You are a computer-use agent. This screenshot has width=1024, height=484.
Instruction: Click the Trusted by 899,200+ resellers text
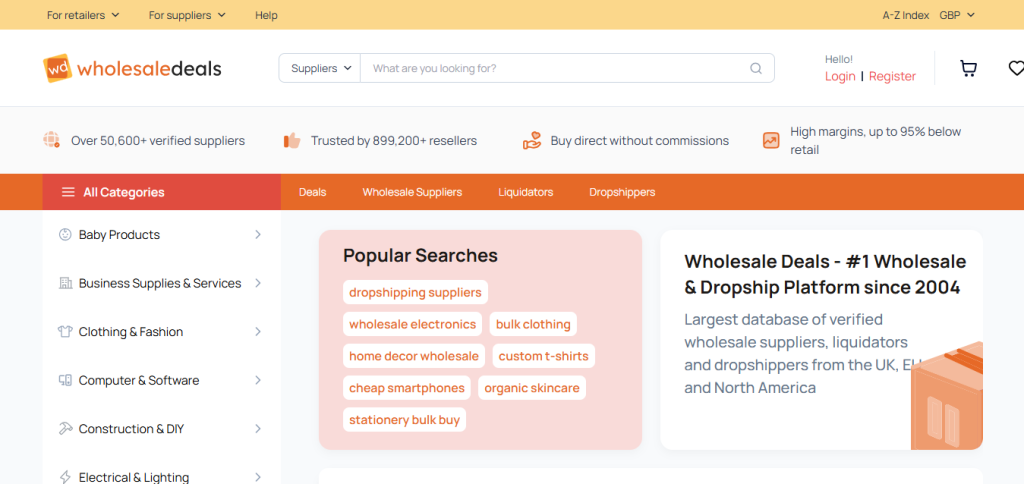pos(394,140)
